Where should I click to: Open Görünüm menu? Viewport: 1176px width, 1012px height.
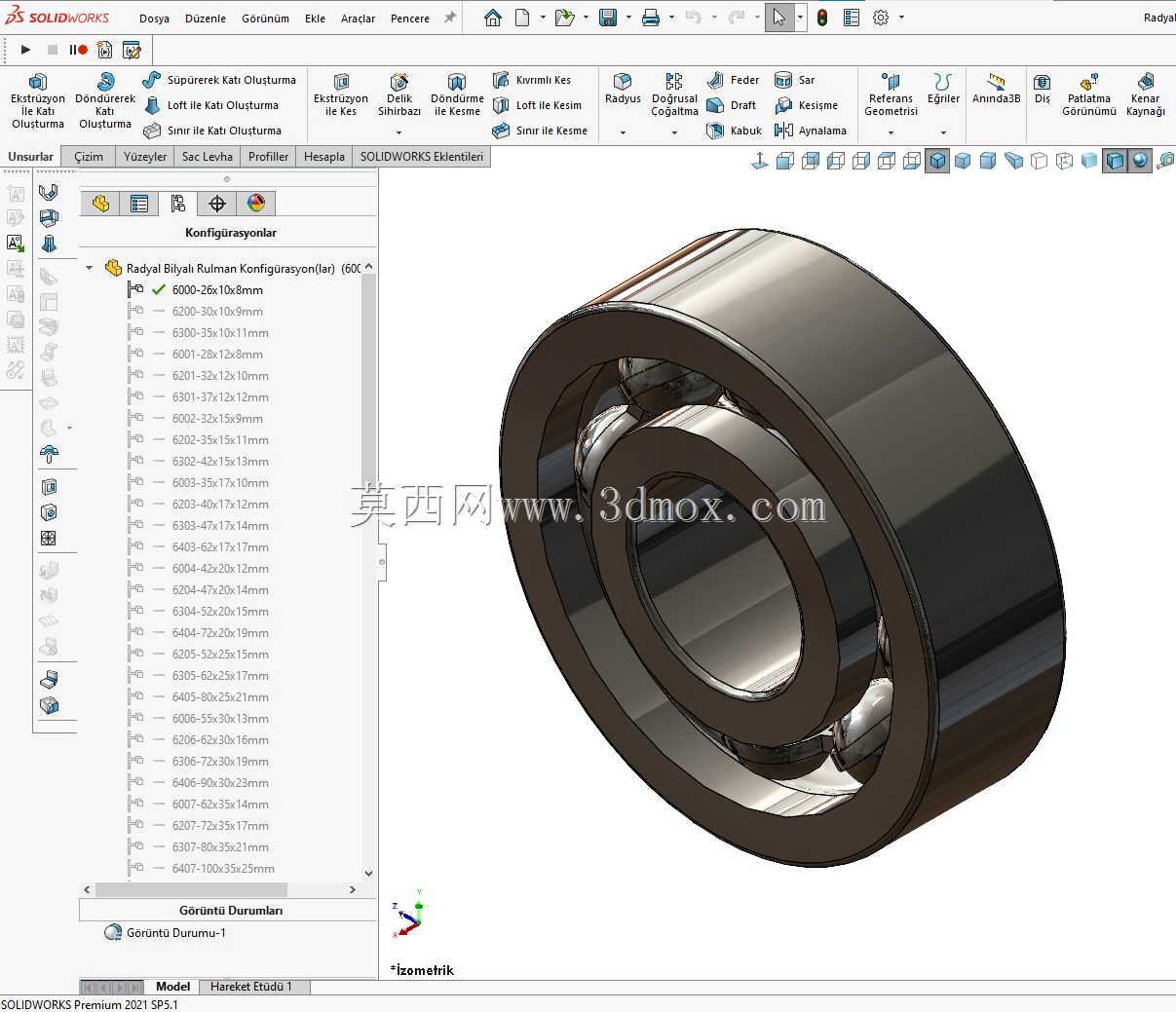pyautogui.click(x=266, y=19)
